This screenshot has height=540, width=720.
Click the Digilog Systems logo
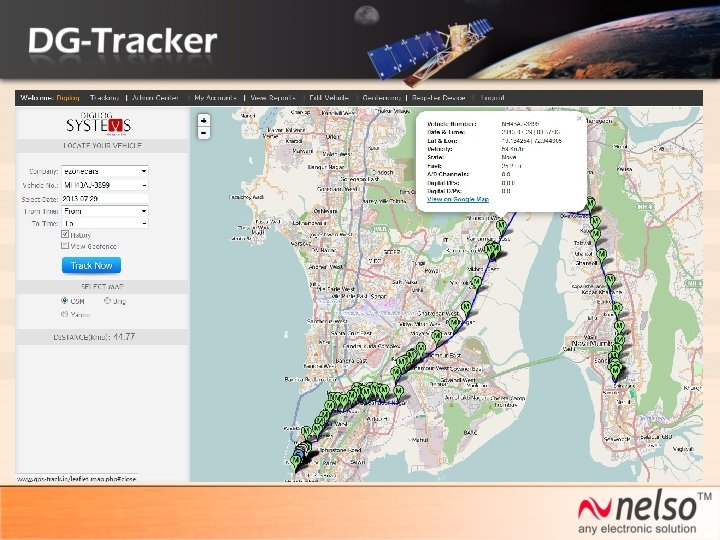point(99,124)
